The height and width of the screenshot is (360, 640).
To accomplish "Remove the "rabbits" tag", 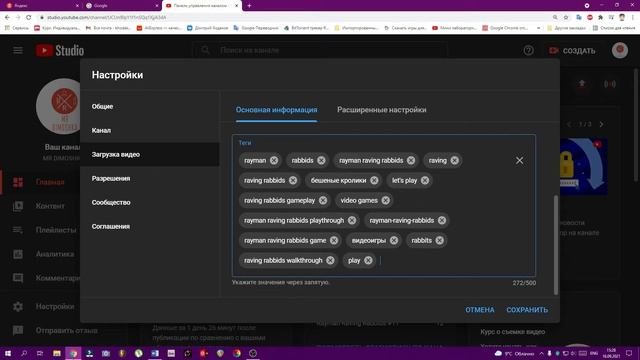I will (440, 240).
